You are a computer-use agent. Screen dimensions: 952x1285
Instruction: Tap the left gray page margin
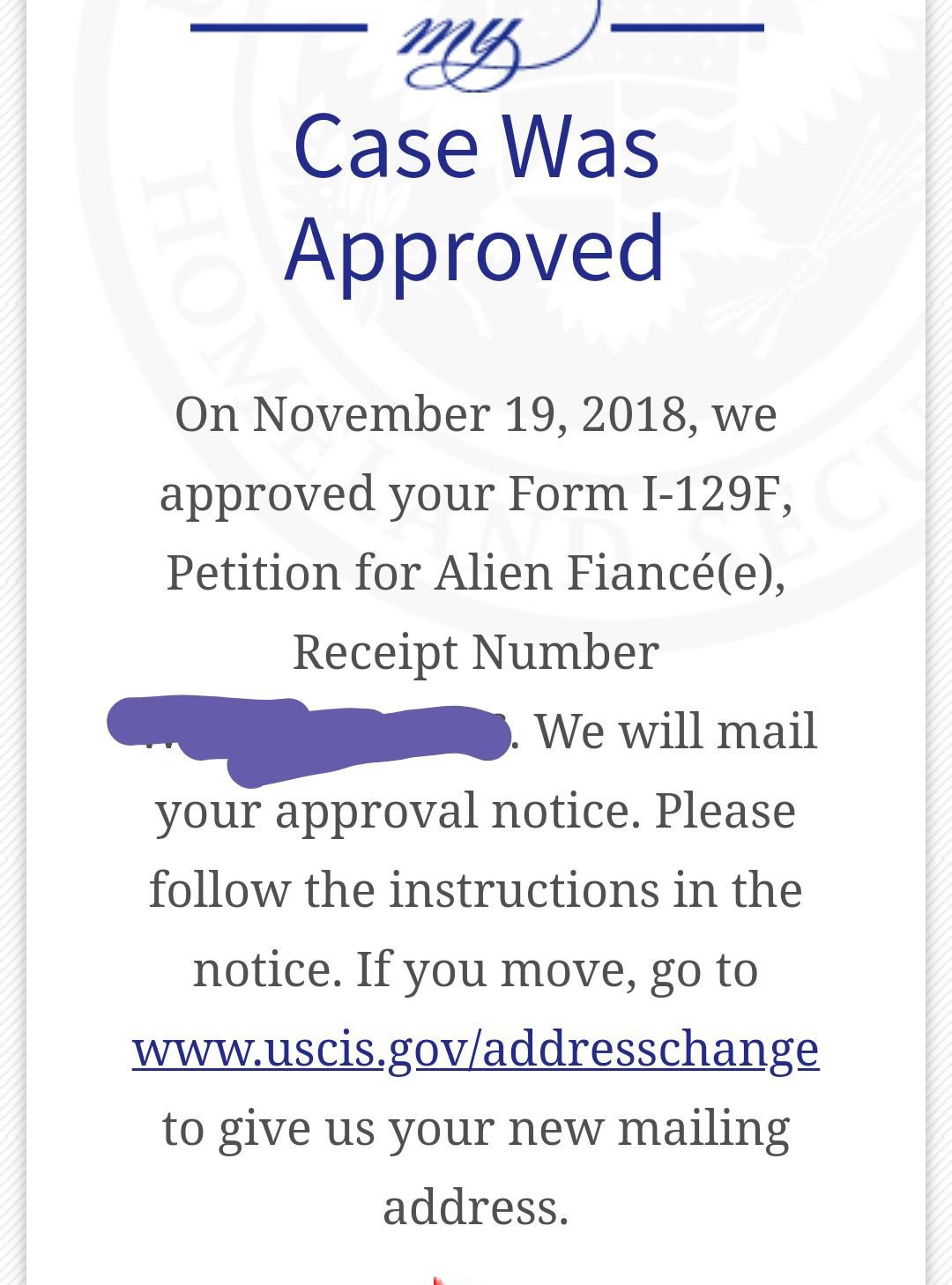point(12,642)
